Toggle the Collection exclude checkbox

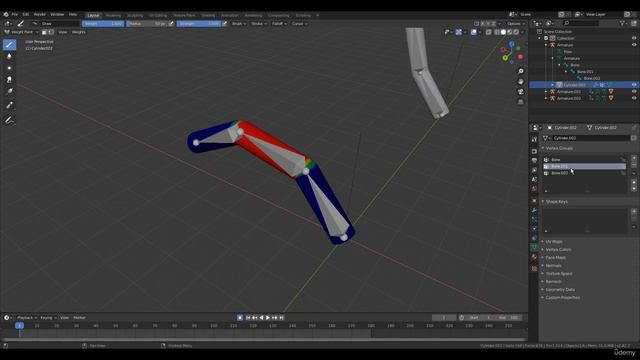[x=546, y=38]
